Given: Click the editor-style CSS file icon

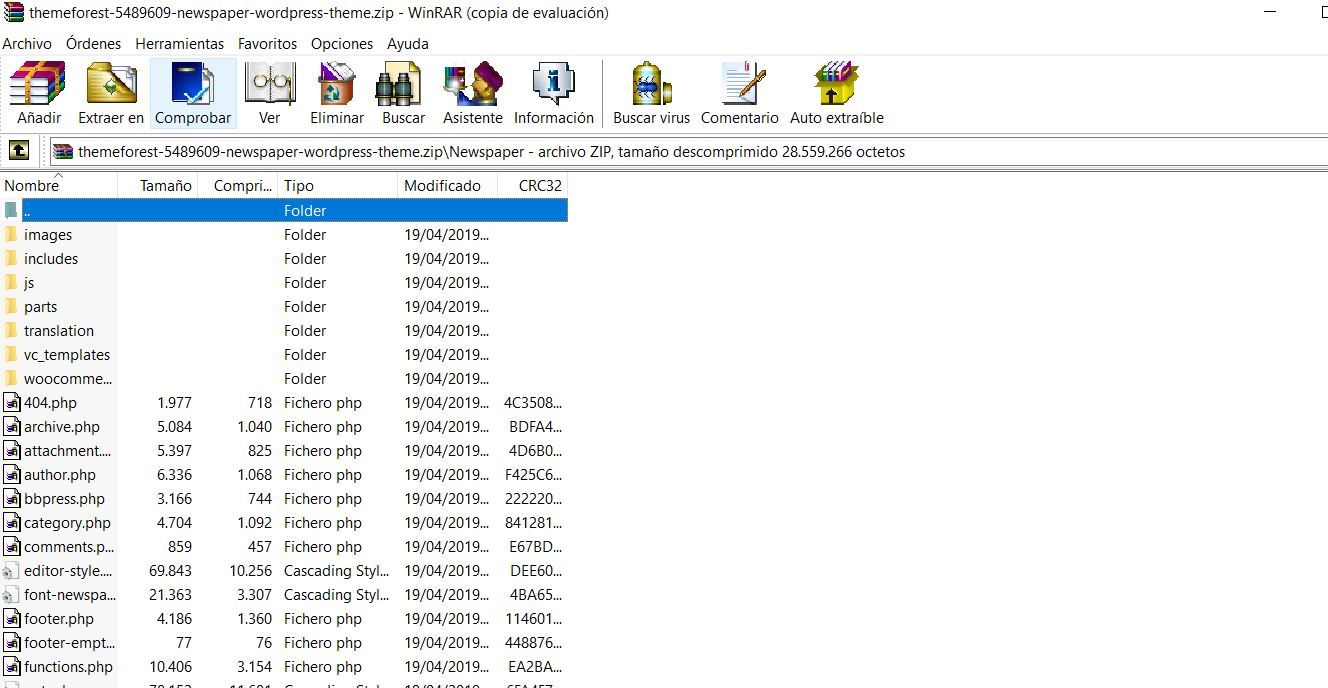Looking at the screenshot, I should tap(11, 571).
